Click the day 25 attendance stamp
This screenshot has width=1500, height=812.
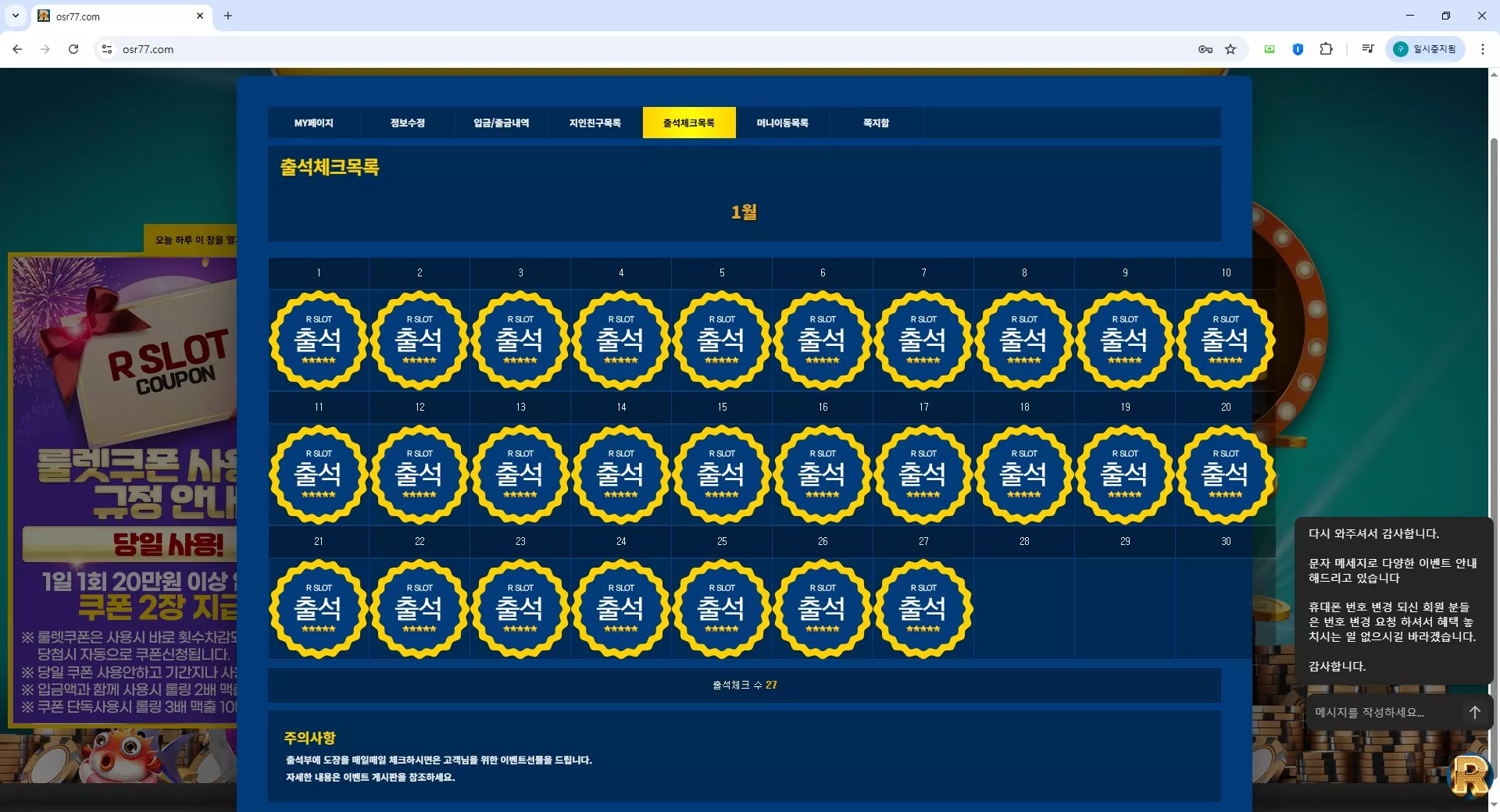[722, 609]
